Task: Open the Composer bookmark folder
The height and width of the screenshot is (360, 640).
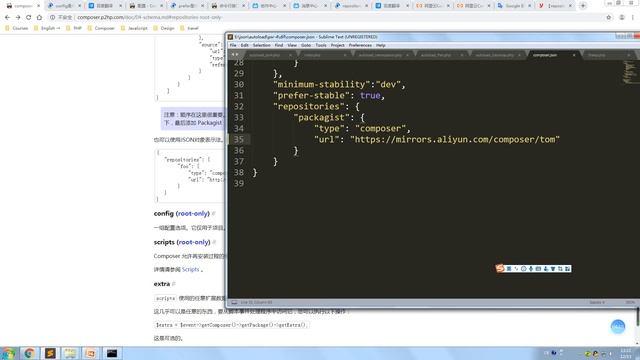Action: pyautogui.click(x=101, y=28)
